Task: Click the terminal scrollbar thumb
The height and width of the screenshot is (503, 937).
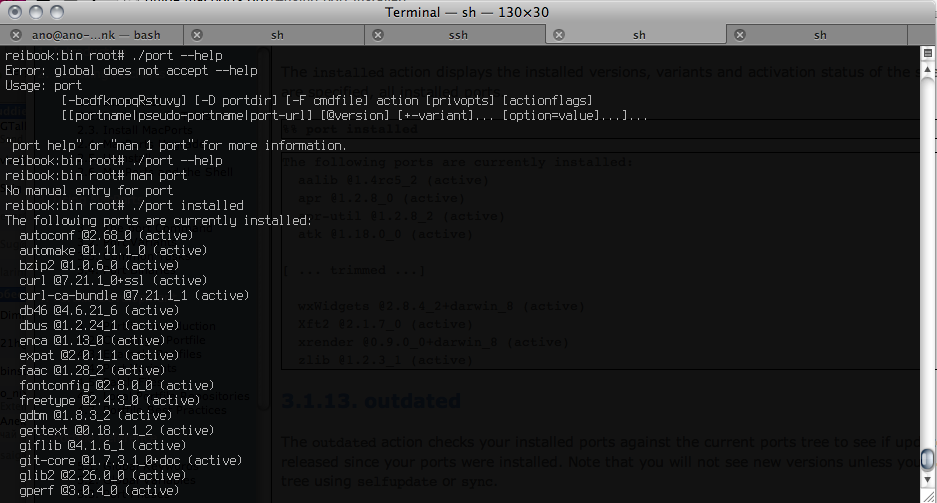Action: [927, 459]
